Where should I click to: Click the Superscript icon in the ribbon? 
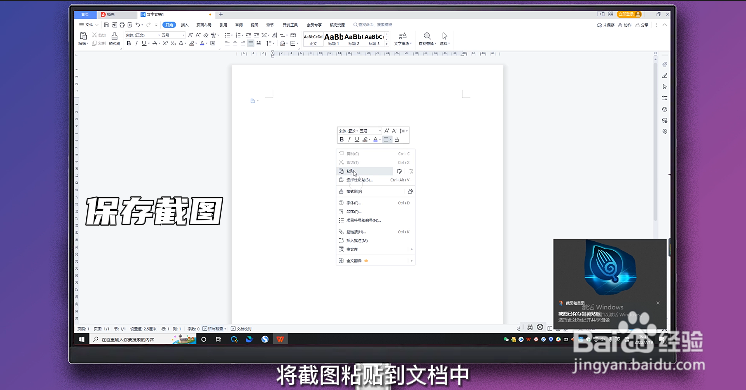pos(165,43)
